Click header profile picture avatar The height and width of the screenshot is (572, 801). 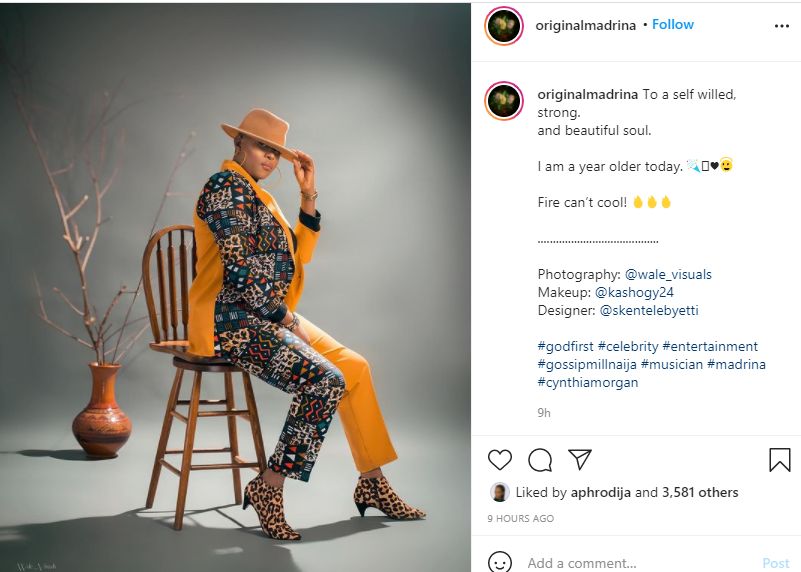[504, 26]
